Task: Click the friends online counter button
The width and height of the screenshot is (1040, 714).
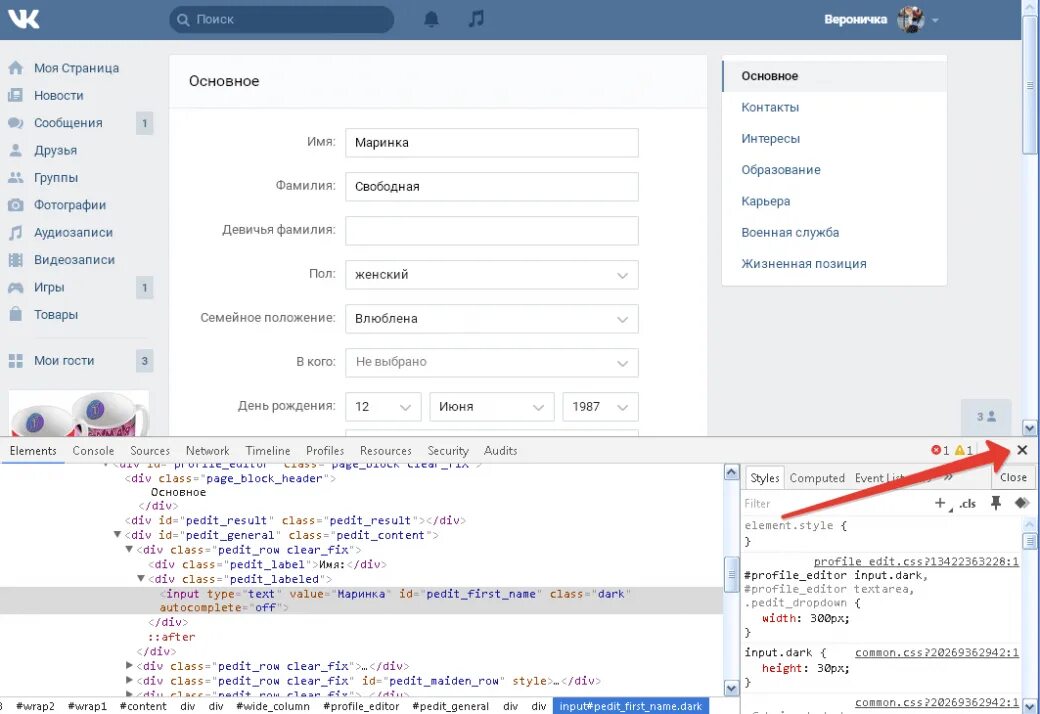Action: (x=986, y=417)
